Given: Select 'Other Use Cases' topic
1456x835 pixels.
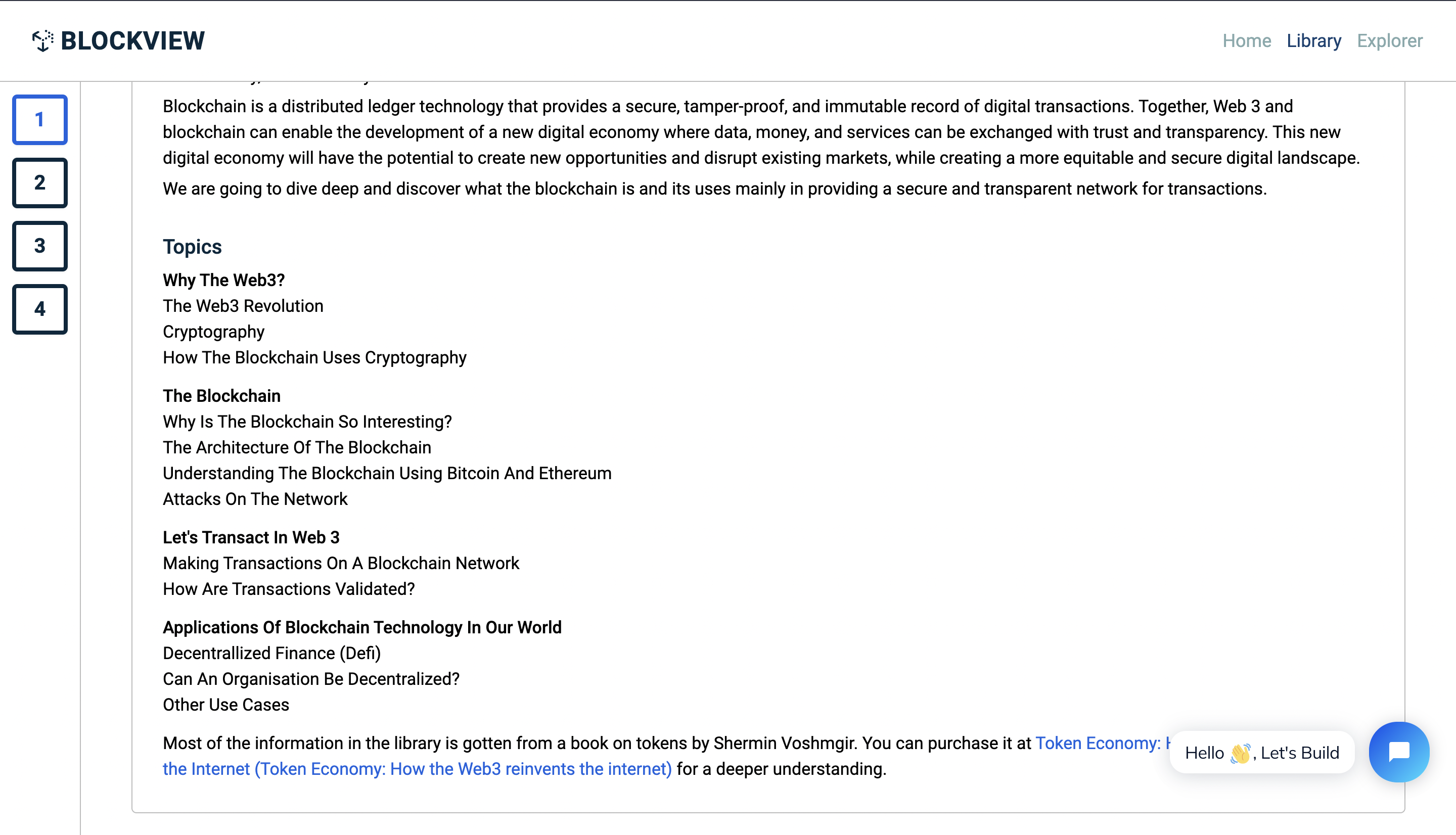Looking at the screenshot, I should pyautogui.click(x=225, y=705).
